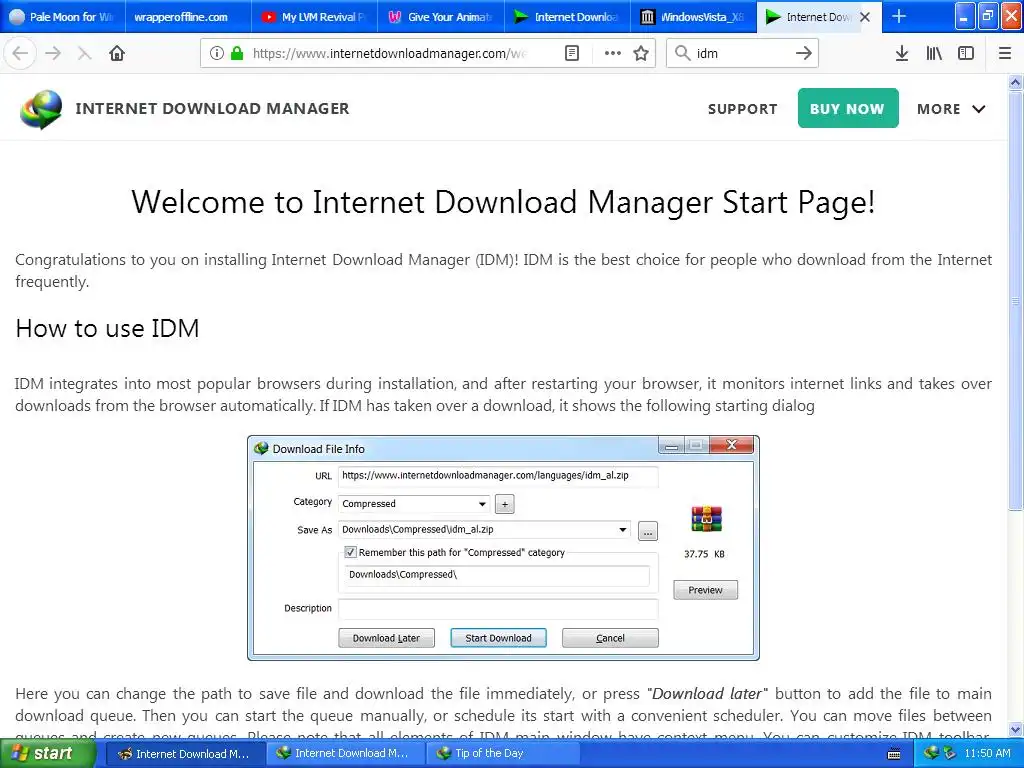The height and width of the screenshot is (768, 1024).
Task: Click INTERNET DOWNLOAD MANAGER site title
Action: [212, 108]
